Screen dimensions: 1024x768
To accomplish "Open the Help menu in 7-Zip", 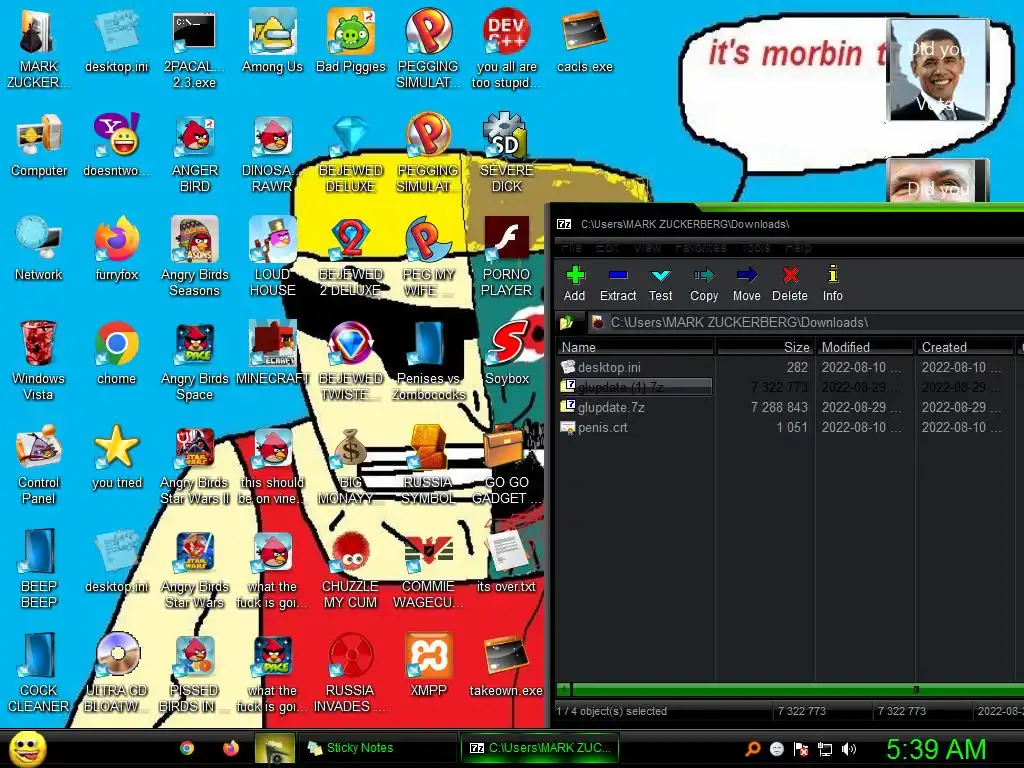I will (797, 248).
